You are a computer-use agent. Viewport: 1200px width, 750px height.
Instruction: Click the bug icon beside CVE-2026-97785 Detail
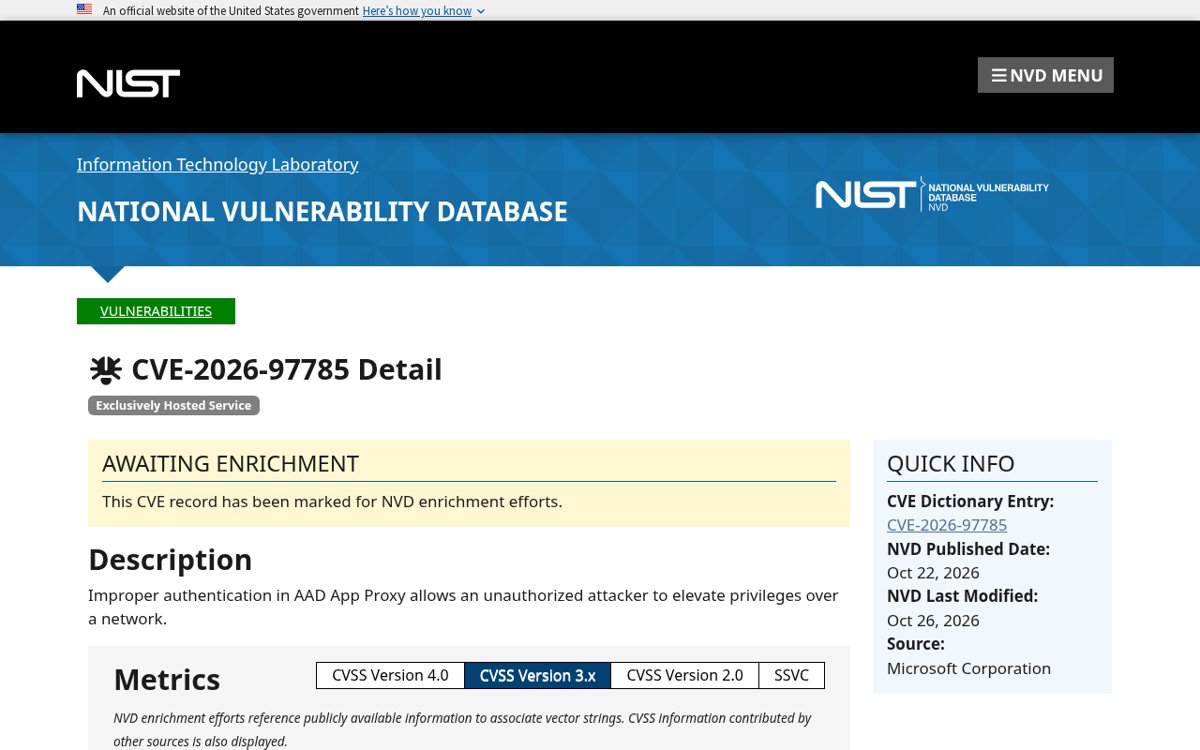(106, 370)
